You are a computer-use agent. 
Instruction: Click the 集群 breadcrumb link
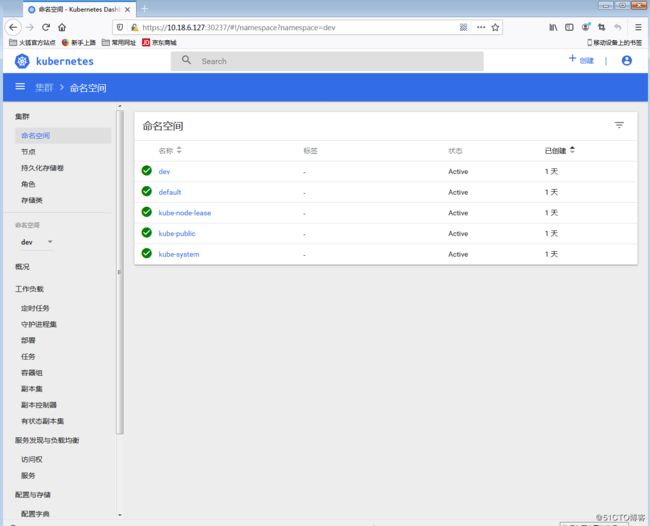(44, 87)
